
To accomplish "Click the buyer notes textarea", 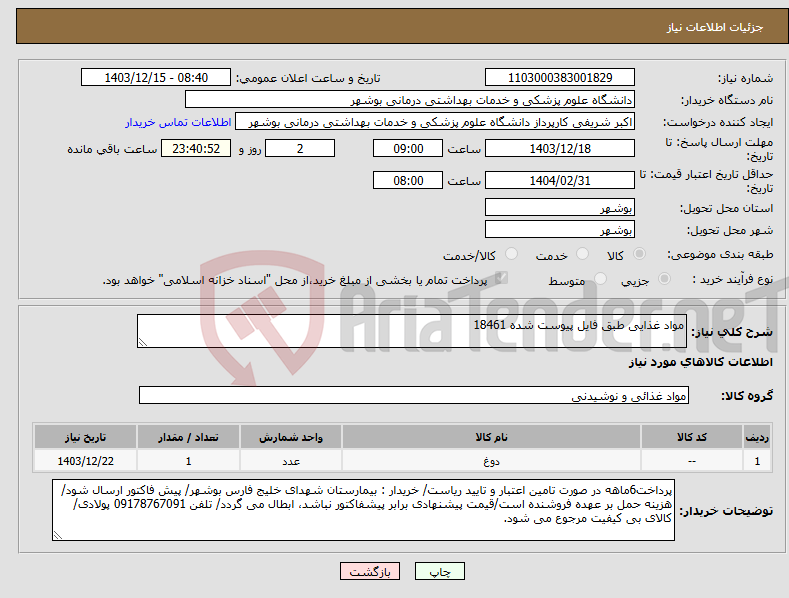I will click(x=363, y=510).
